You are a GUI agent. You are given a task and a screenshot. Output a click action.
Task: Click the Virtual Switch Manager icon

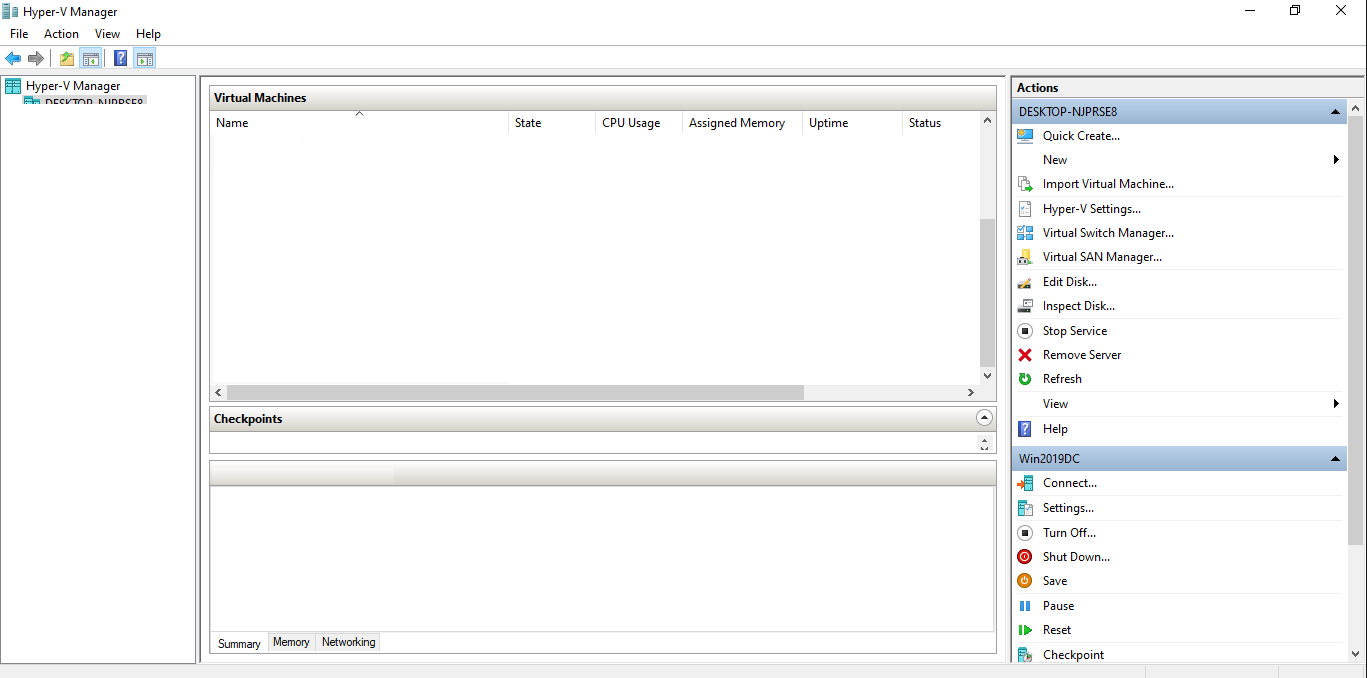[x=1025, y=233]
